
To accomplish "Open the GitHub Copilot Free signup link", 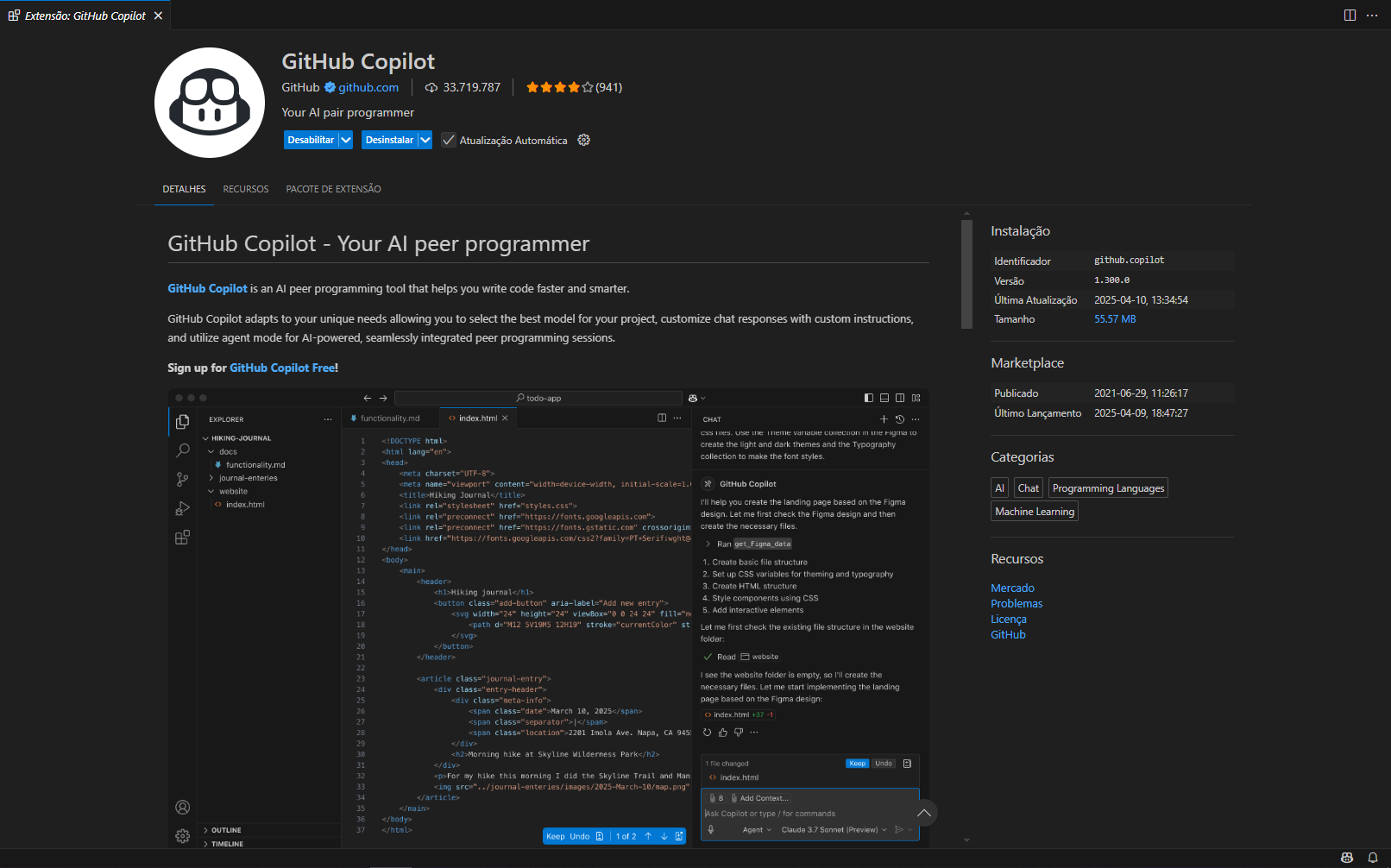I will click(282, 368).
